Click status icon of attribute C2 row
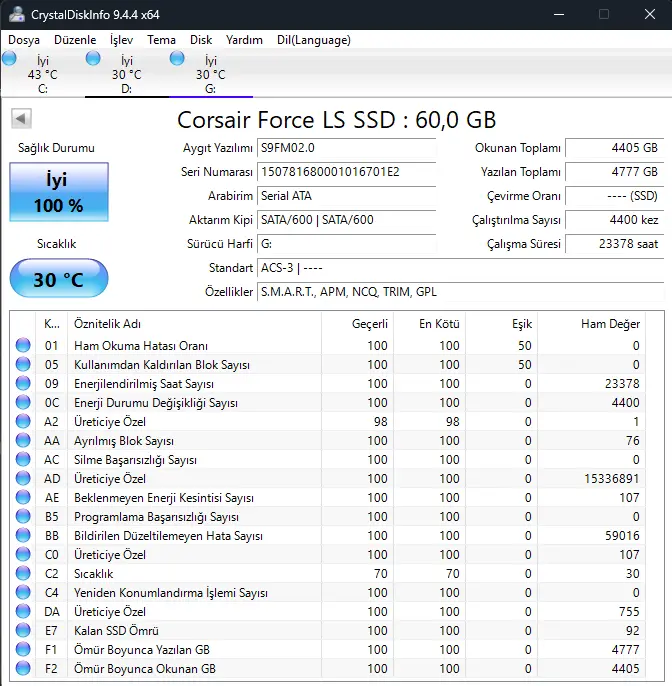 23,574
